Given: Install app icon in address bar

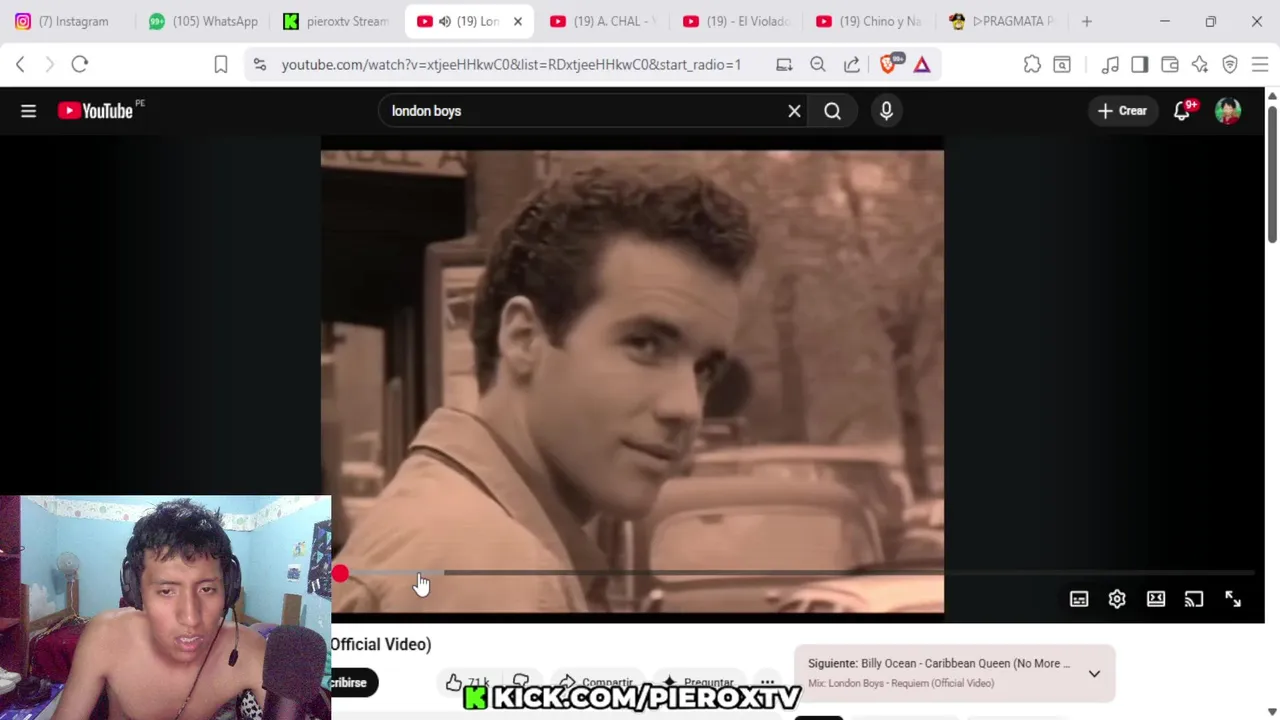Looking at the screenshot, I should 784,65.
